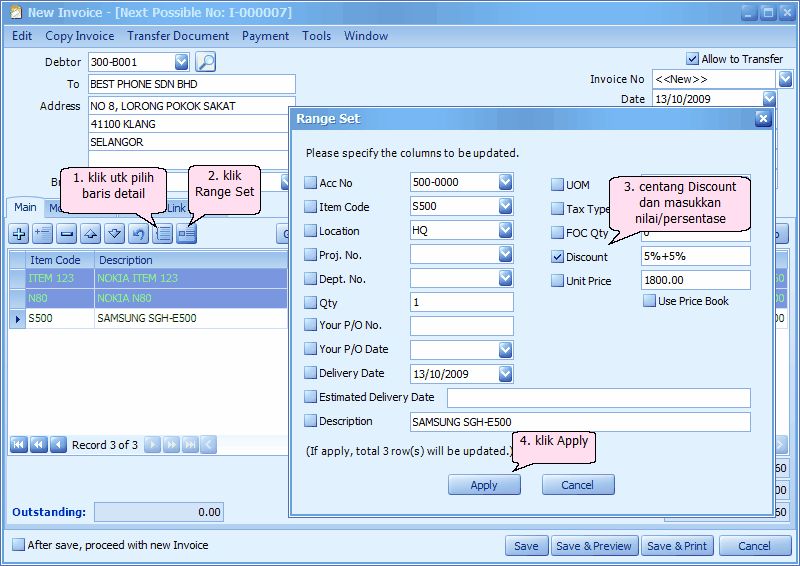Uncheck the Discount checkbox

558,257
